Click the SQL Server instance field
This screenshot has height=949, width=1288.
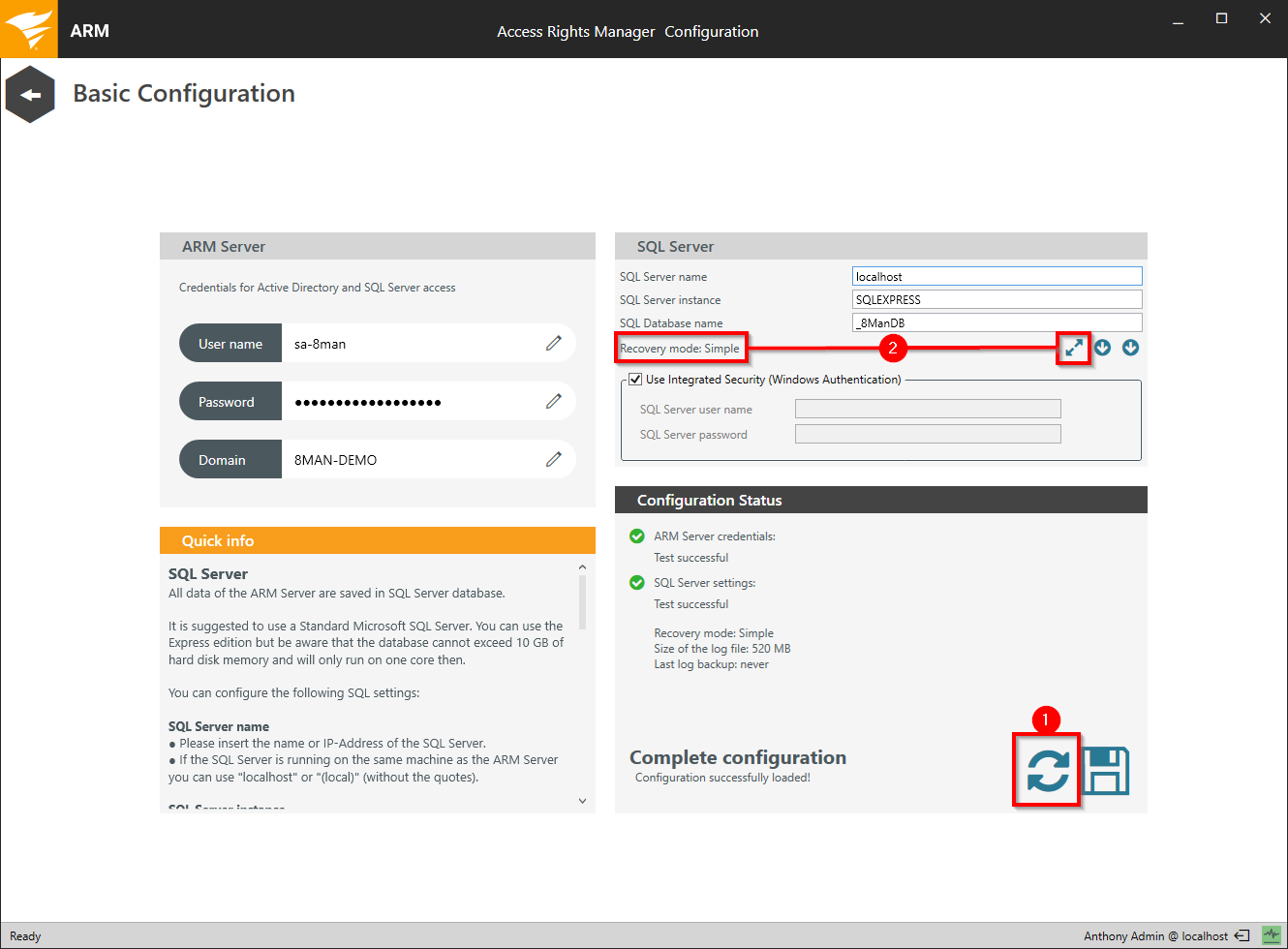pyautogui.click(x=997, y=299)
